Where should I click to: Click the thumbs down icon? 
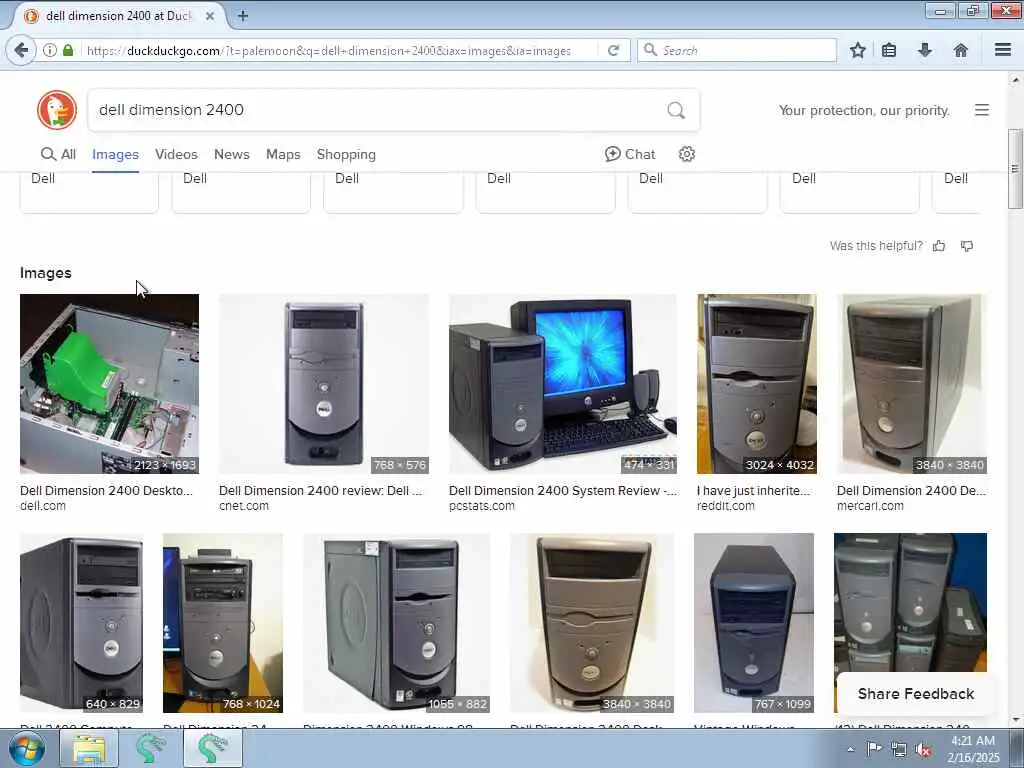click(967, 246)
